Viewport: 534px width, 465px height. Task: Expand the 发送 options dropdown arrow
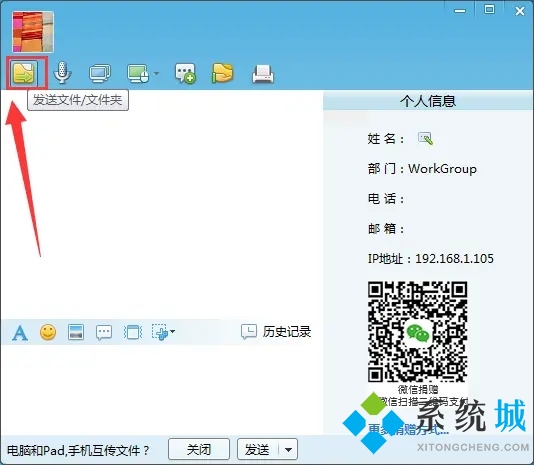click(288, 450)
